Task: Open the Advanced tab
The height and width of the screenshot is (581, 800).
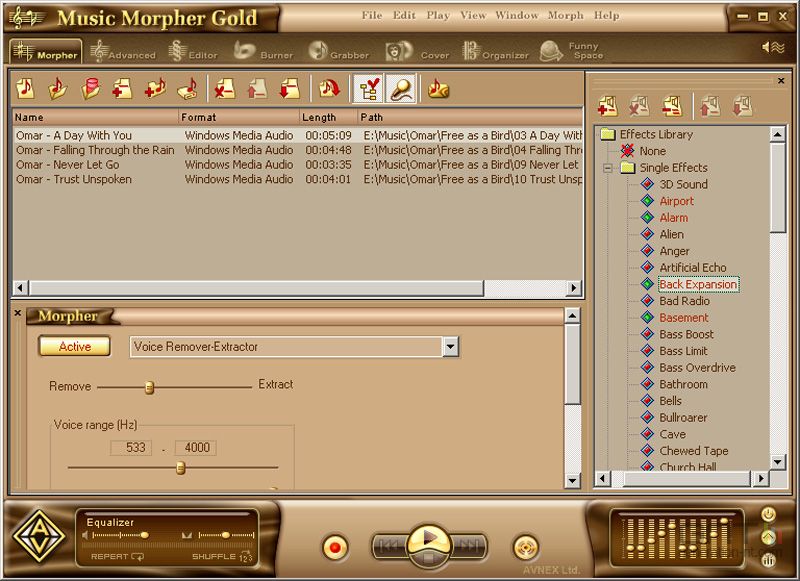Action: [123, 52]
